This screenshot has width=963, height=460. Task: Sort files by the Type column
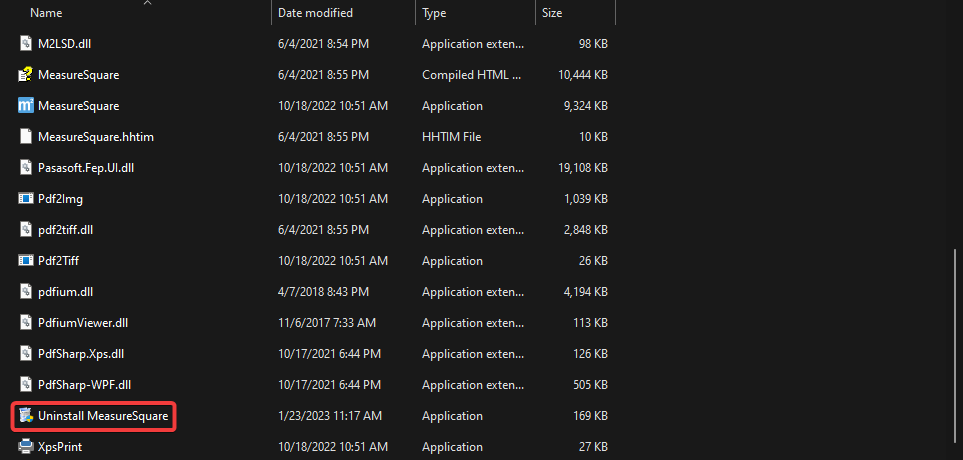click(x=434, y=14)
